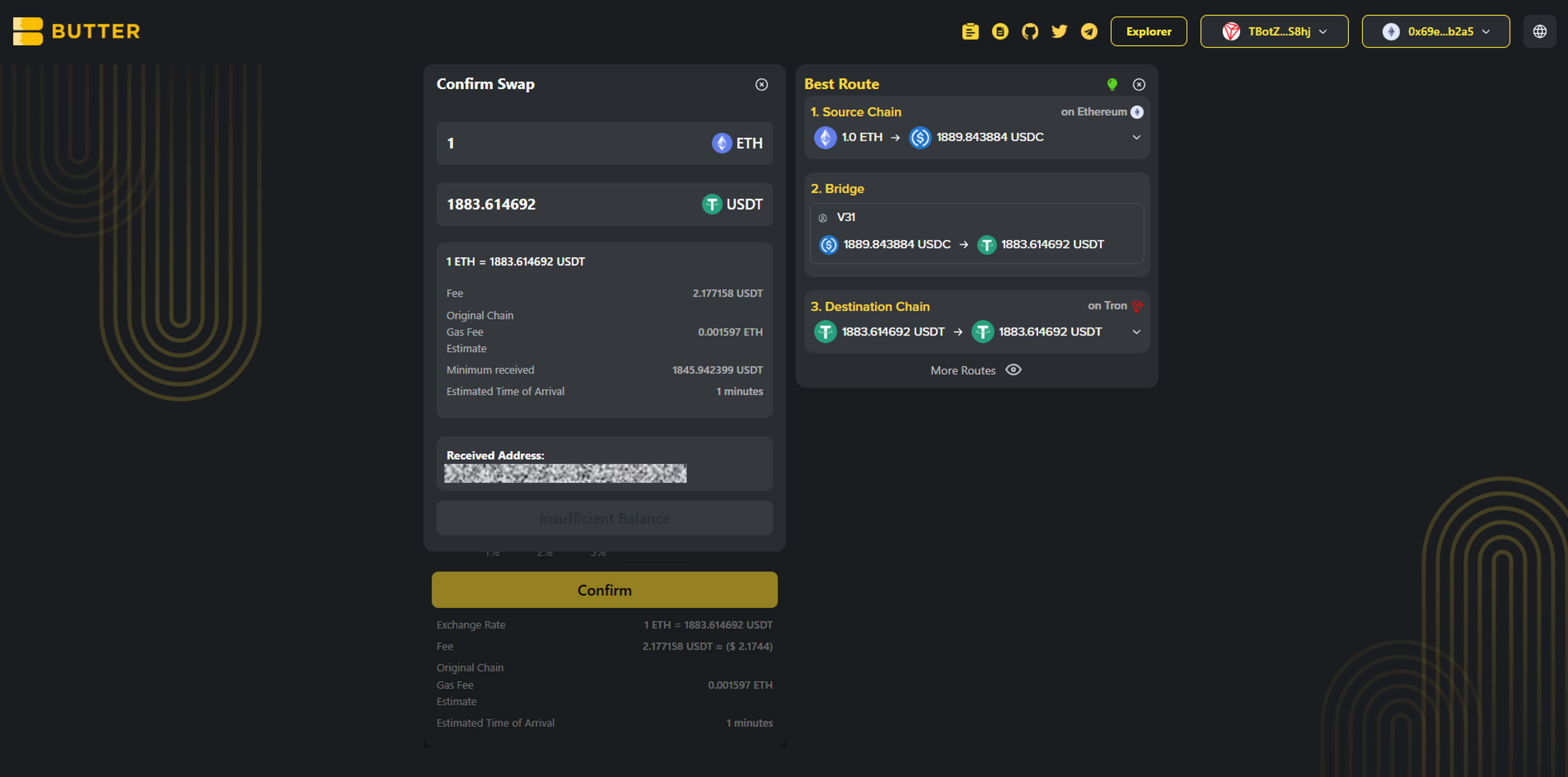Expand the Destination Chain route details

(1136, 332)
